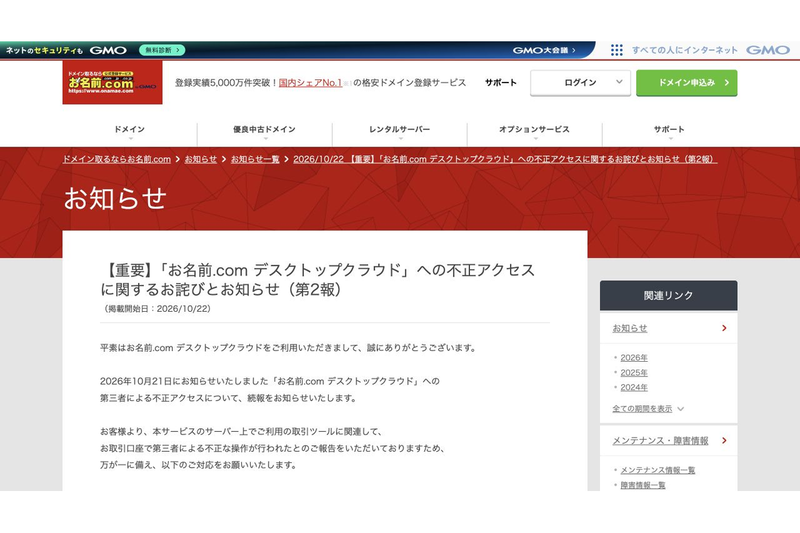The height and width of the screenshot is (533, 800).
Task: Open the GMO apps grid icon
Action: click(x=616, y=50)
